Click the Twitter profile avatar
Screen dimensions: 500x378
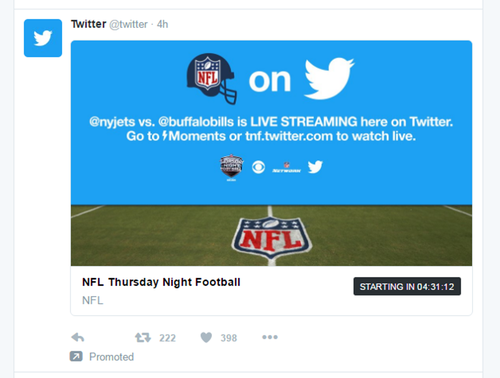(x=43, y=38)
